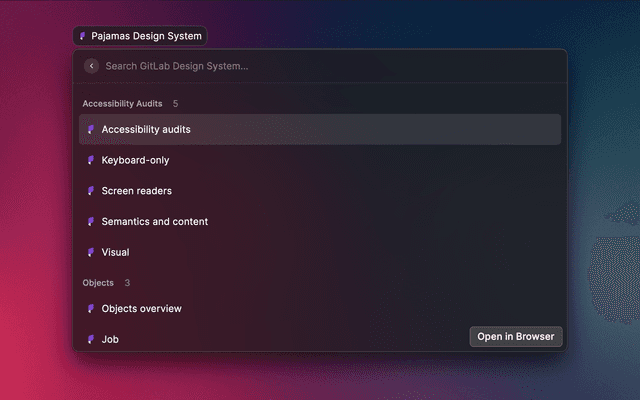The image size is (640, 400).
Task: Click the back arrow button beside search
Action: pyautogui.click(x=92, y=66)
